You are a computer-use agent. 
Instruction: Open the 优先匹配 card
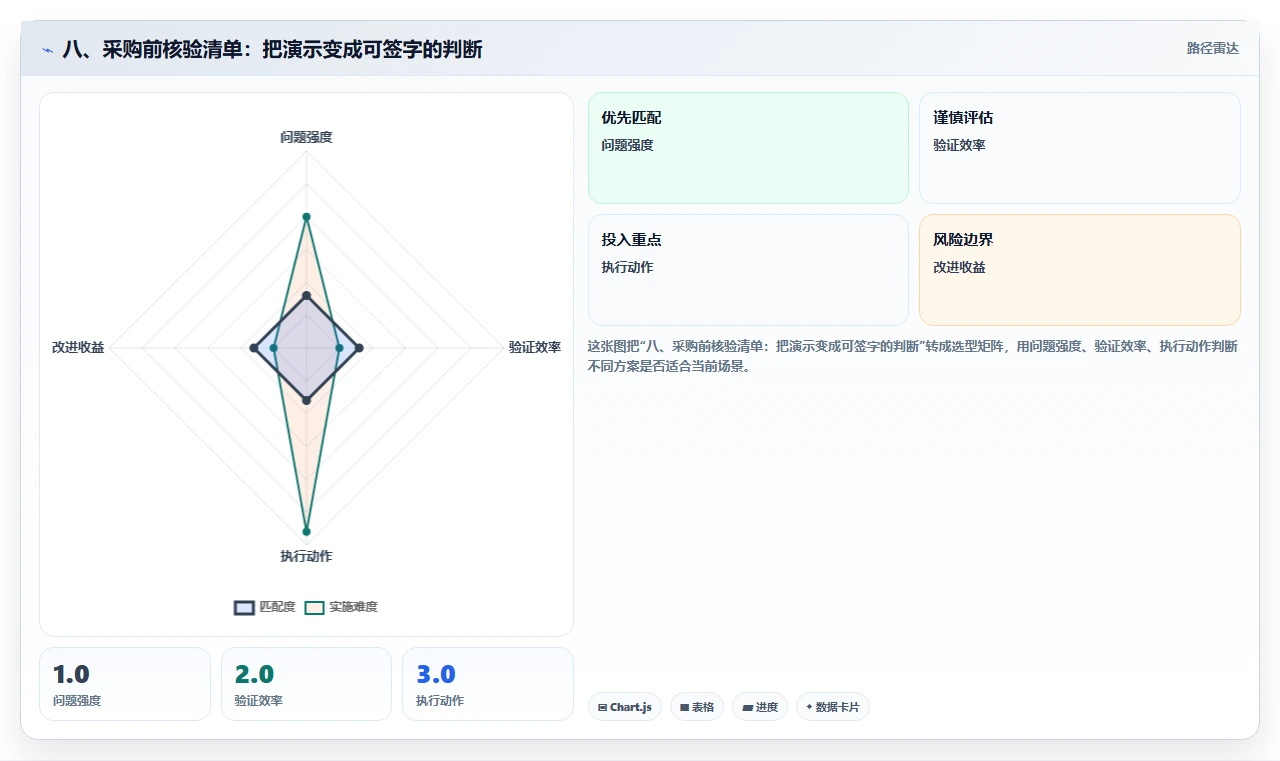click(748, 148)
